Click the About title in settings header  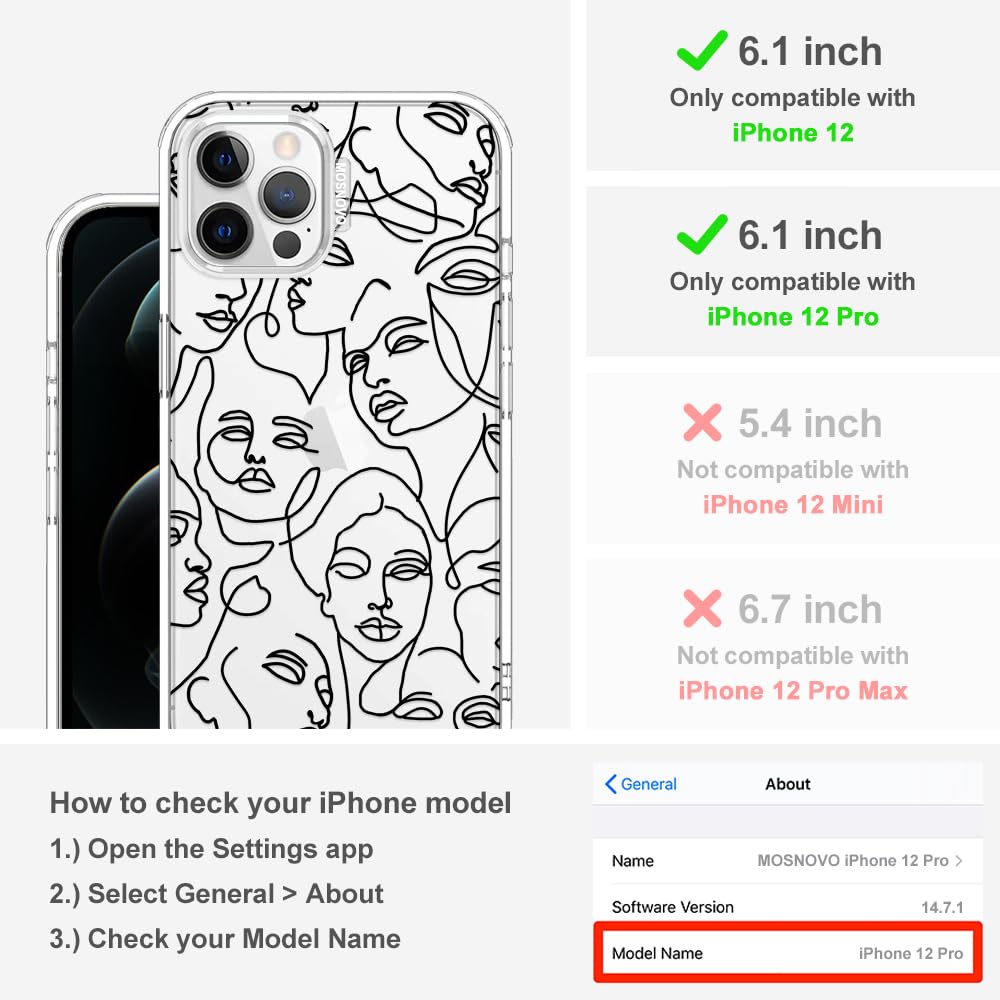coord(788,784)
